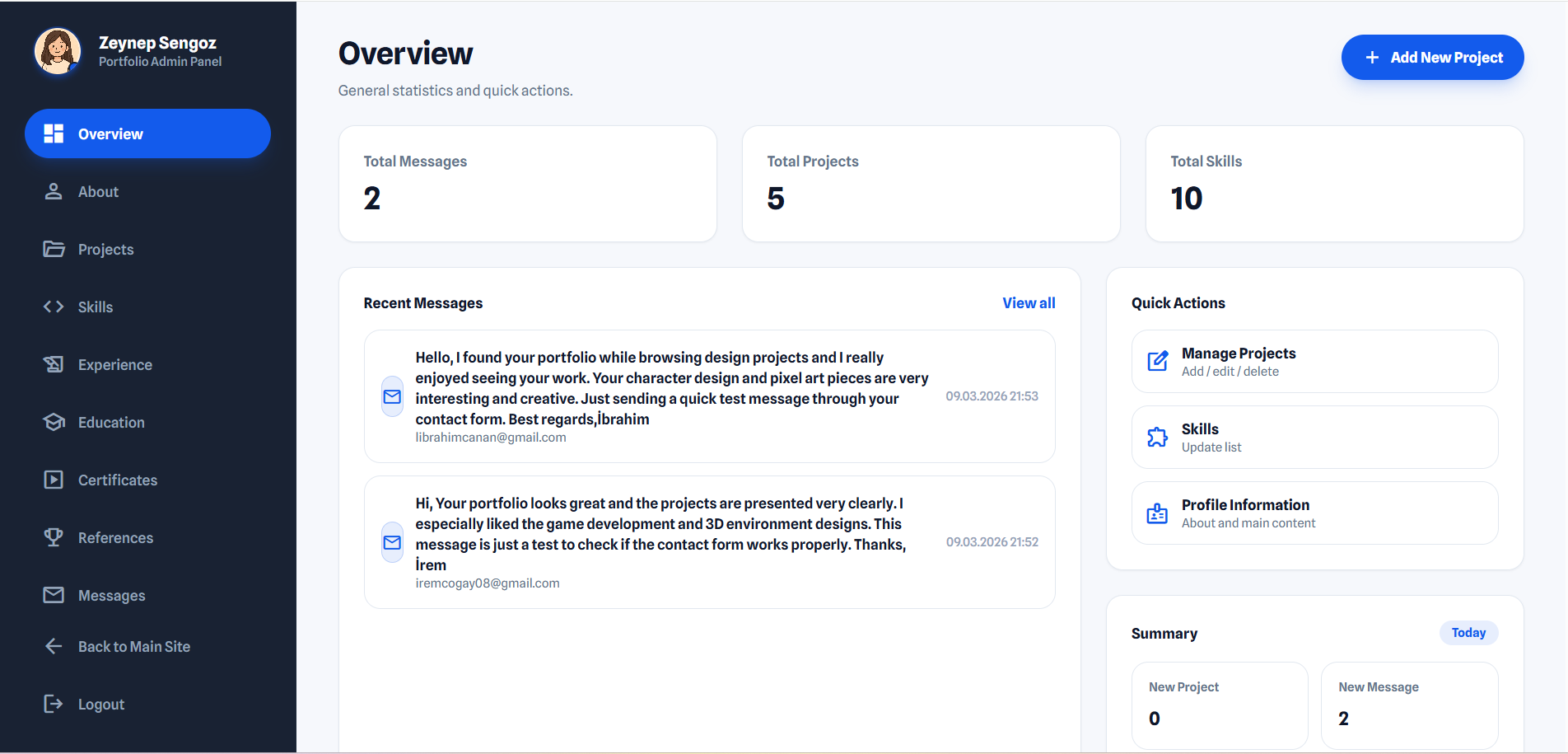Open Certificates in the sidebar
This screenshot has height=754, width=1568.
tap(147, 480)
